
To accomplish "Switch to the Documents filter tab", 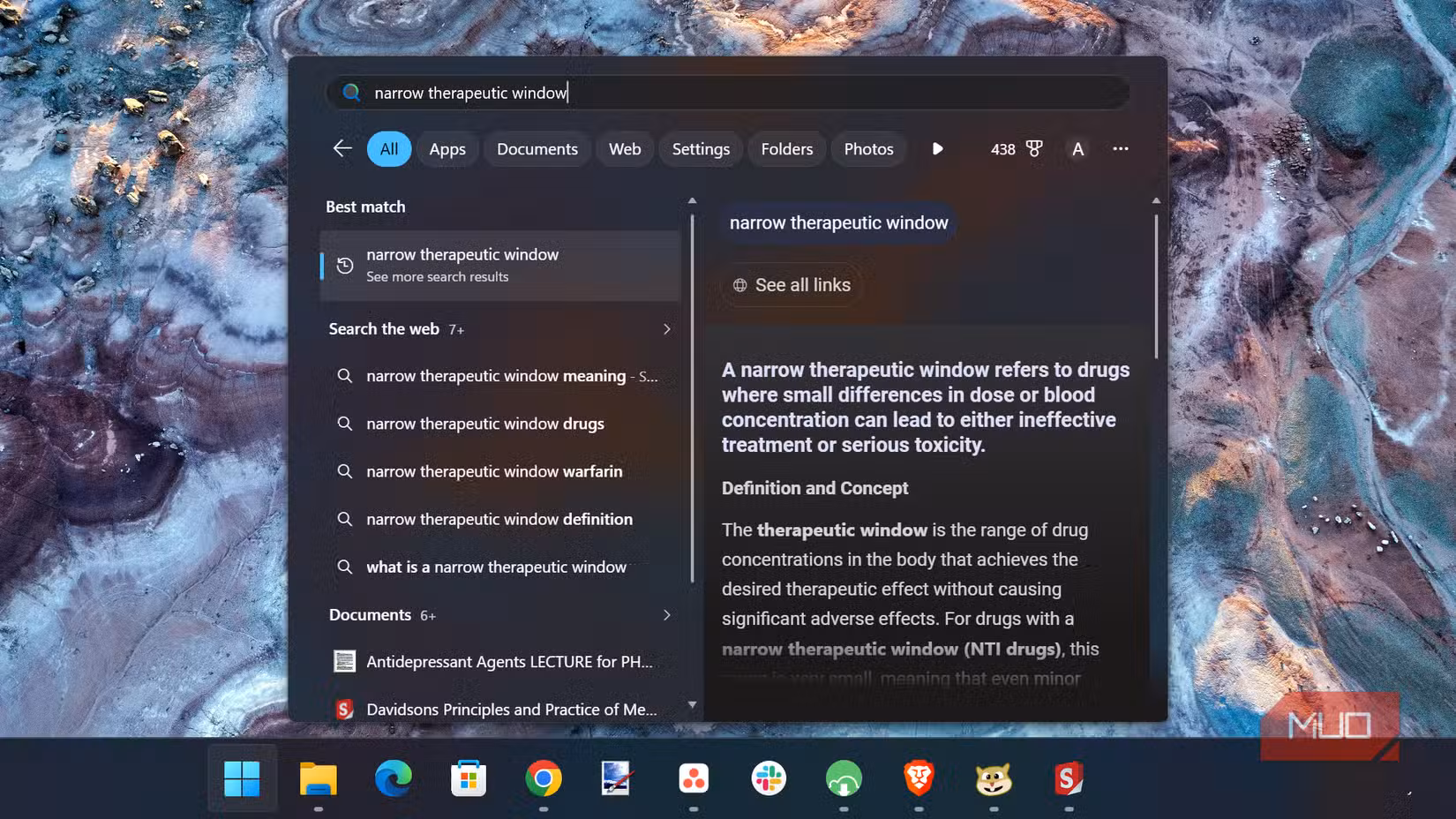I will coord(537,149).
